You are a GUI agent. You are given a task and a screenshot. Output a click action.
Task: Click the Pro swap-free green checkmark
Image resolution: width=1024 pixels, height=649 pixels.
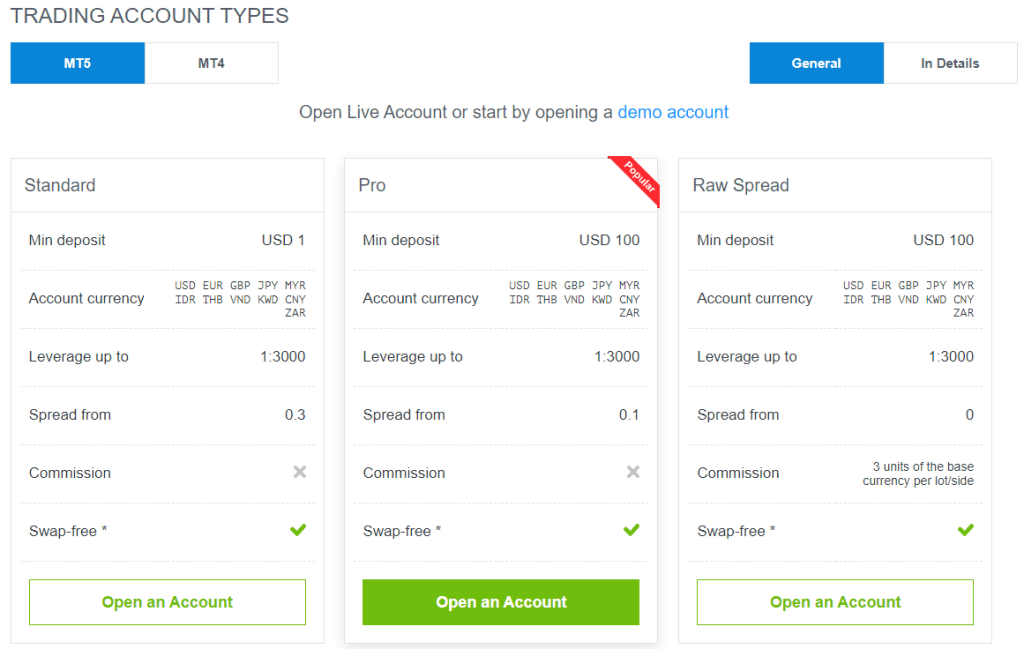pos(632,530)
